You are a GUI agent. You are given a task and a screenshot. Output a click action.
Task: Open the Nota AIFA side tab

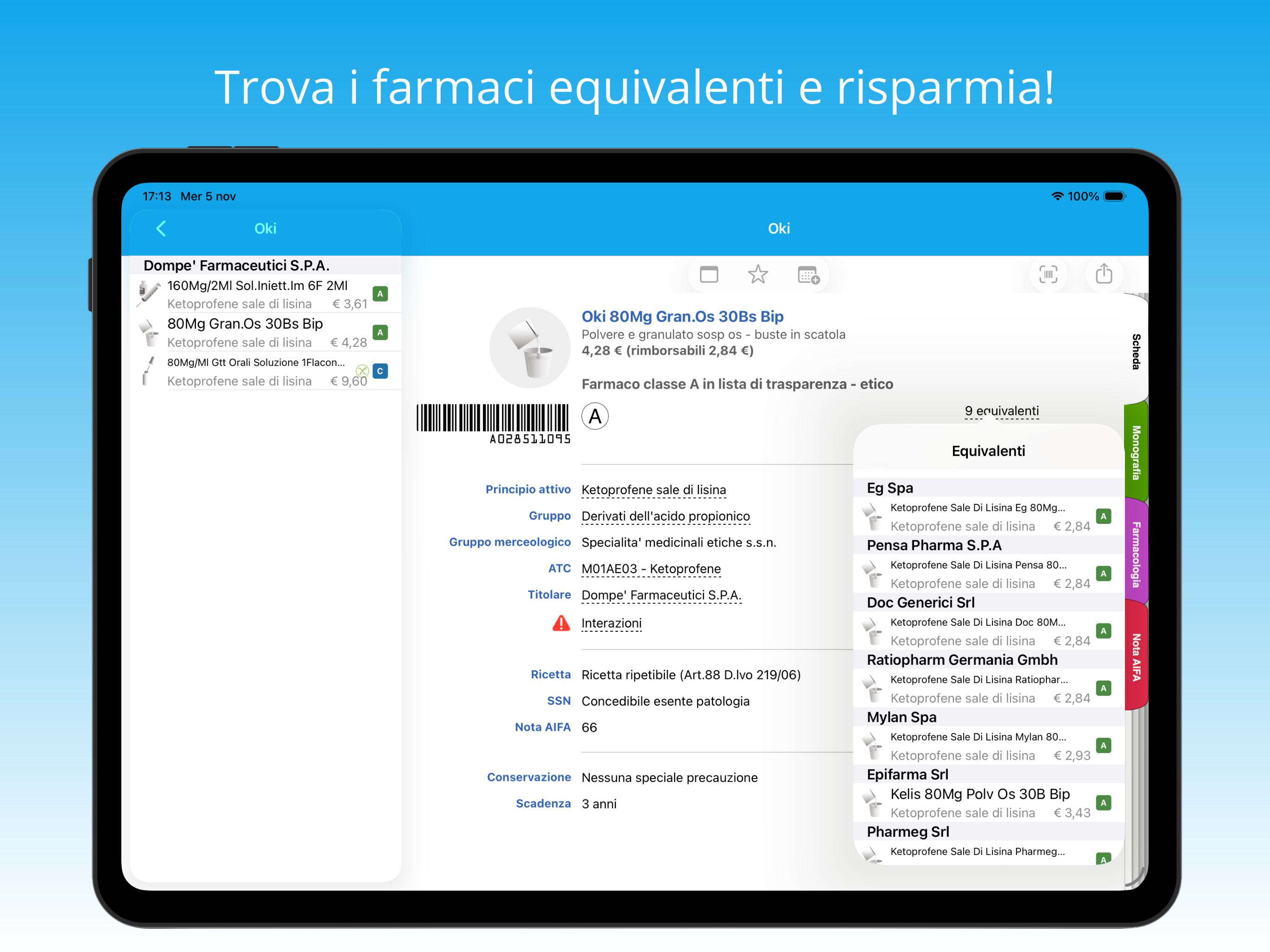(1136, 657)
